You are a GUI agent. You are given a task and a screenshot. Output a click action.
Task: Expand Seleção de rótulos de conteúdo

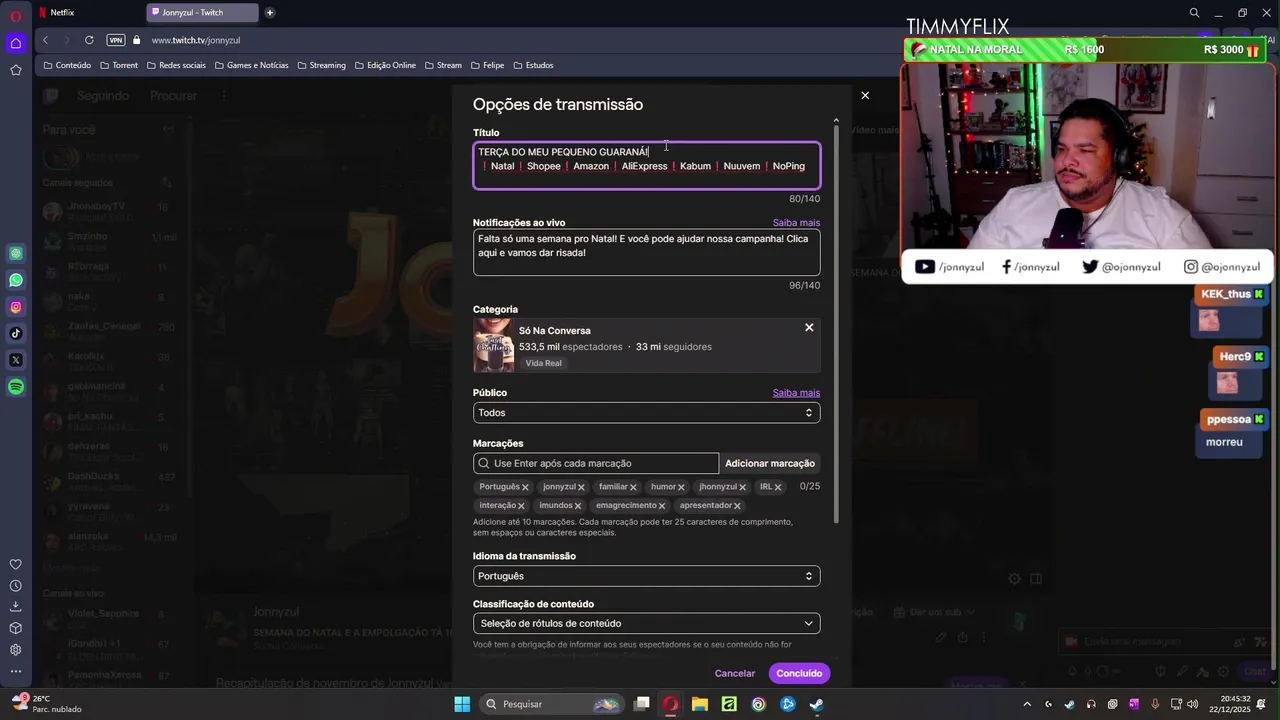click(646, 623)
